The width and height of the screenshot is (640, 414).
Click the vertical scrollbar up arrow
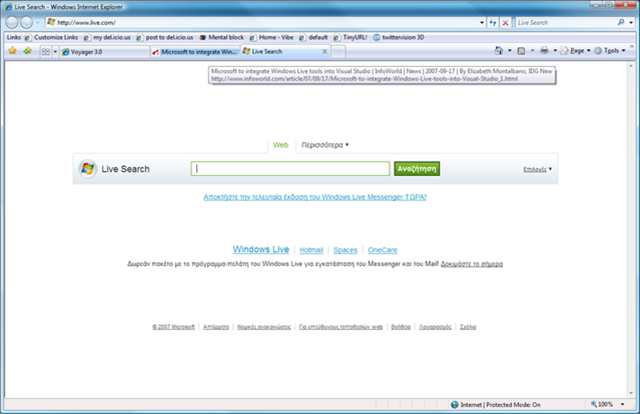(x=631, y=65)
